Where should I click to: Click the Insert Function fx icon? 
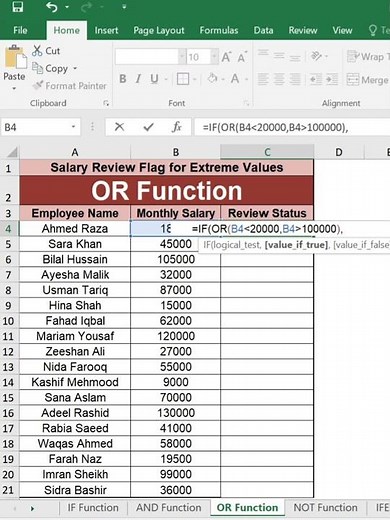(177, 127)
